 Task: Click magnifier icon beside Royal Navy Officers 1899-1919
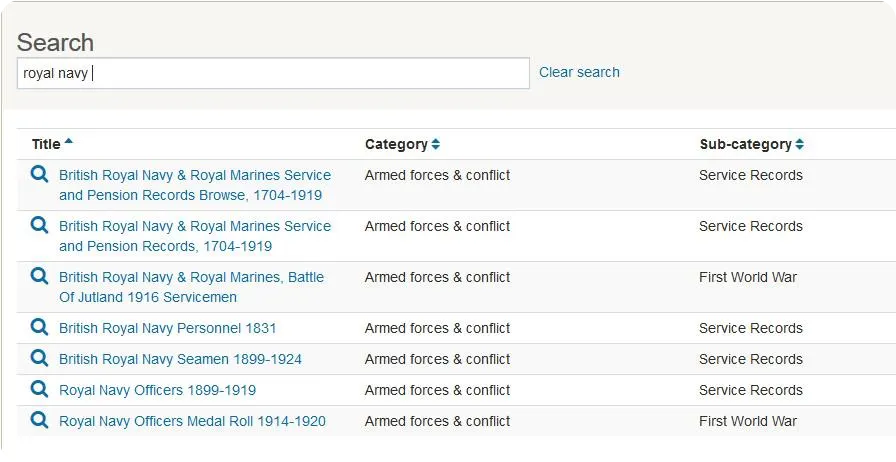pyautogui.click(x=39, y=389)
